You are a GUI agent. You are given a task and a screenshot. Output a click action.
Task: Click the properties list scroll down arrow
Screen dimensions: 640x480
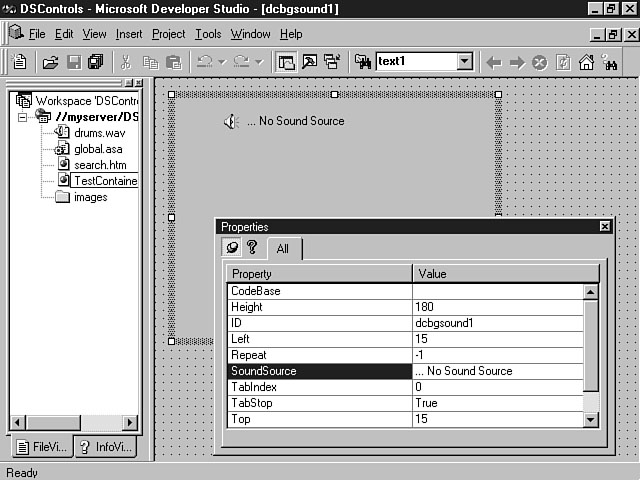[591, 419]
